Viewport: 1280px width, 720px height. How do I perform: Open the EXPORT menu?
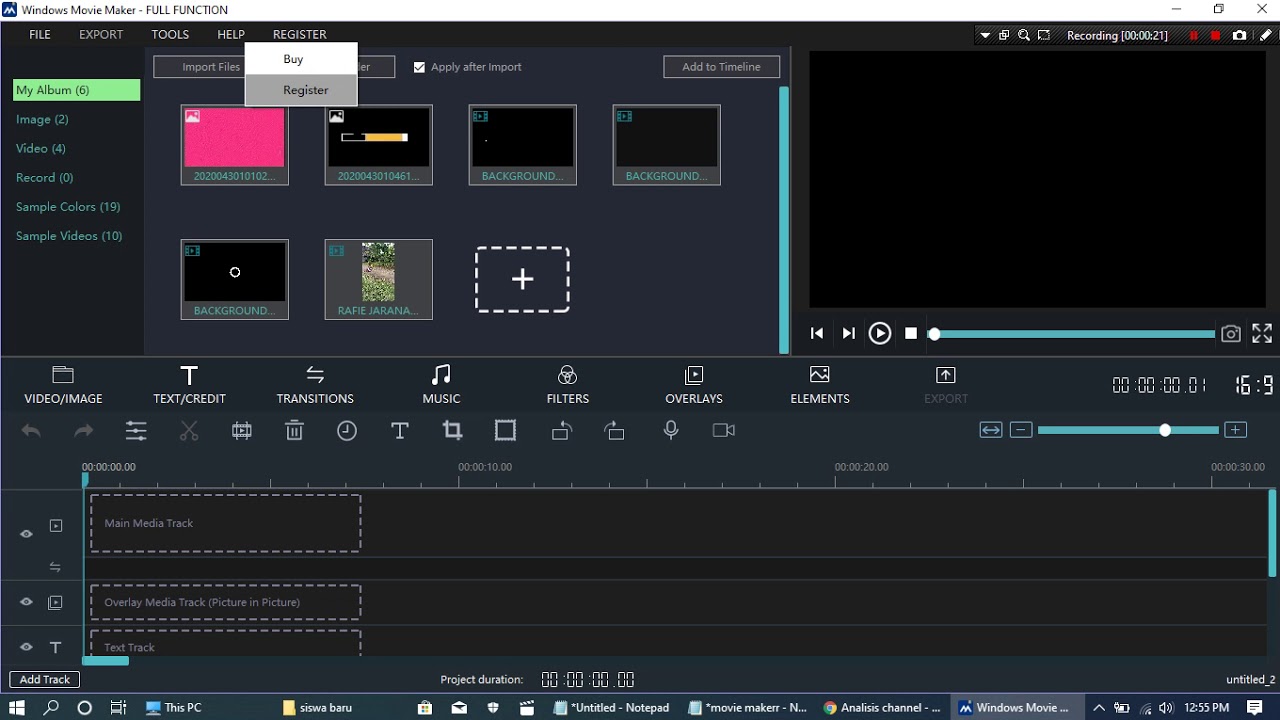pos(101,34)
